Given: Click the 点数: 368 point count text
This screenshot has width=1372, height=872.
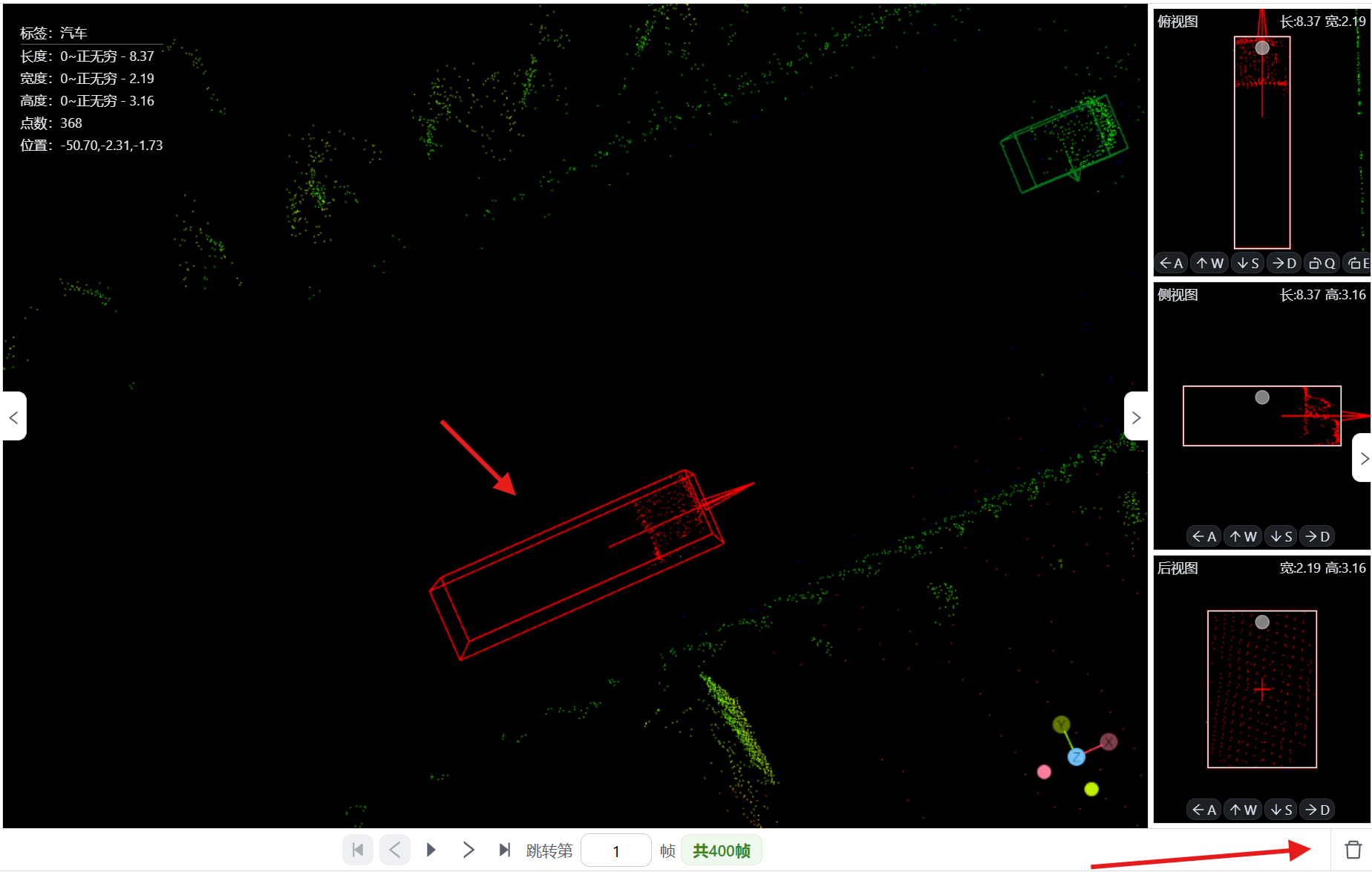Looking at the screenshot, I should [x=51, y=123].
